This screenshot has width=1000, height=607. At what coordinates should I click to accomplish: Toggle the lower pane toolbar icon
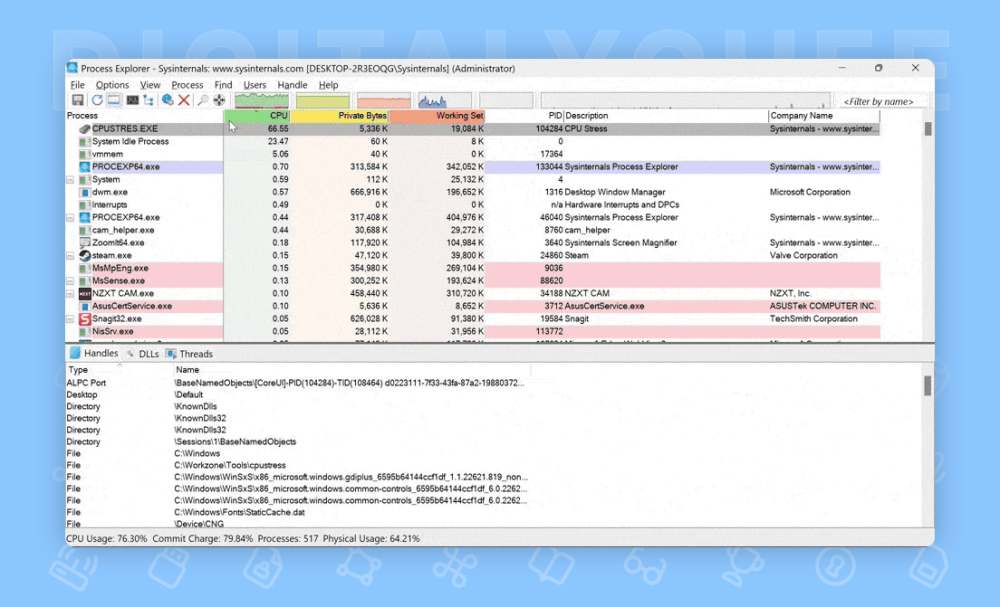(114, 100)
